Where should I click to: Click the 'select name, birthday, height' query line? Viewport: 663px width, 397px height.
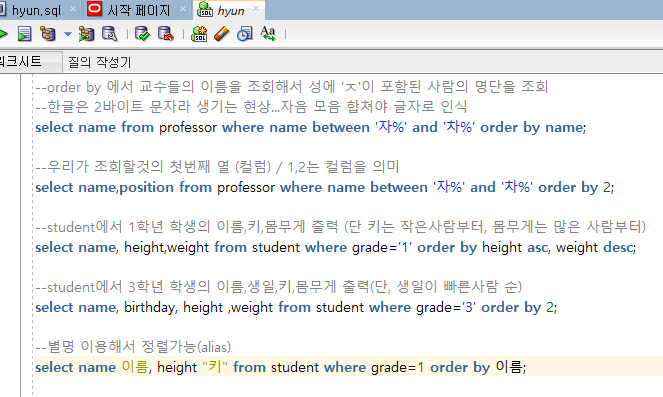[x=296, y=307]
